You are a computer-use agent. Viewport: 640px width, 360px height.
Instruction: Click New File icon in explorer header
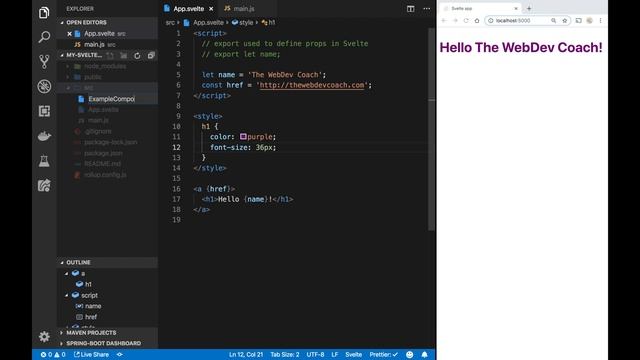(x=110, y=56)
